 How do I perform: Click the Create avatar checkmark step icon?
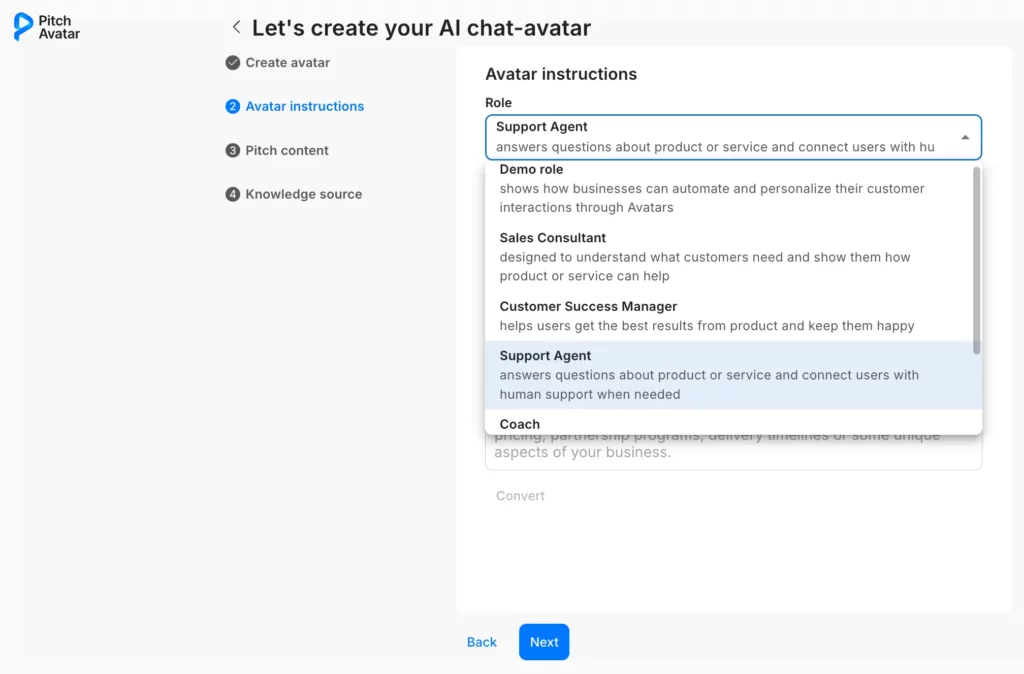[233, 62]
